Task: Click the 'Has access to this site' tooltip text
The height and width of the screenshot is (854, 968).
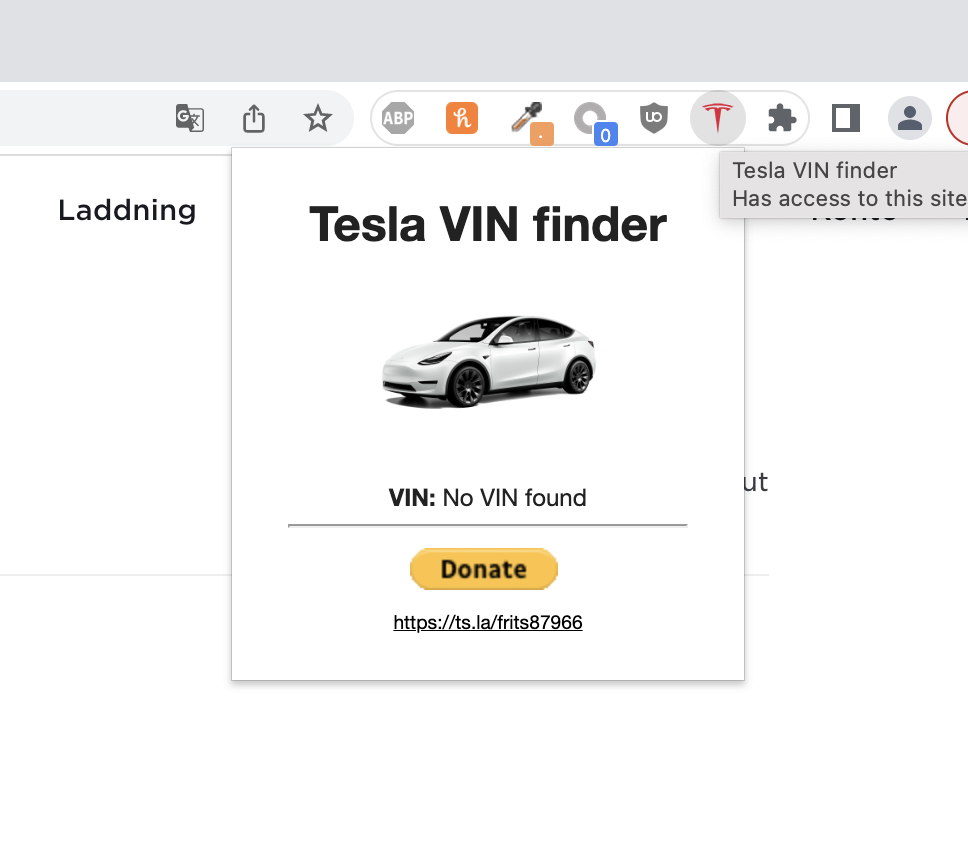Action: pyautogui.click(x=849, y=199)
